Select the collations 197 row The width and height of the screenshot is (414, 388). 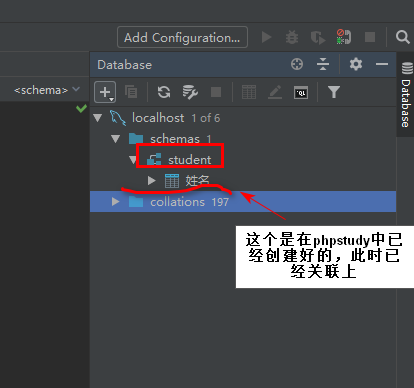click(243, 202)
